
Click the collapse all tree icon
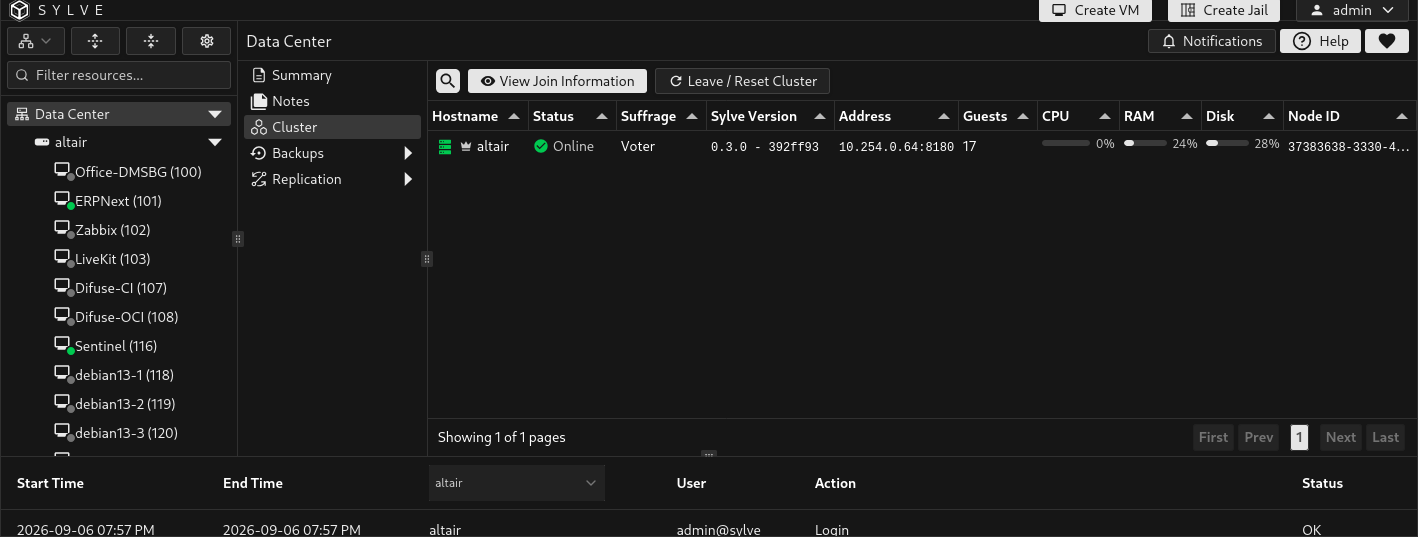coord(151,41)
